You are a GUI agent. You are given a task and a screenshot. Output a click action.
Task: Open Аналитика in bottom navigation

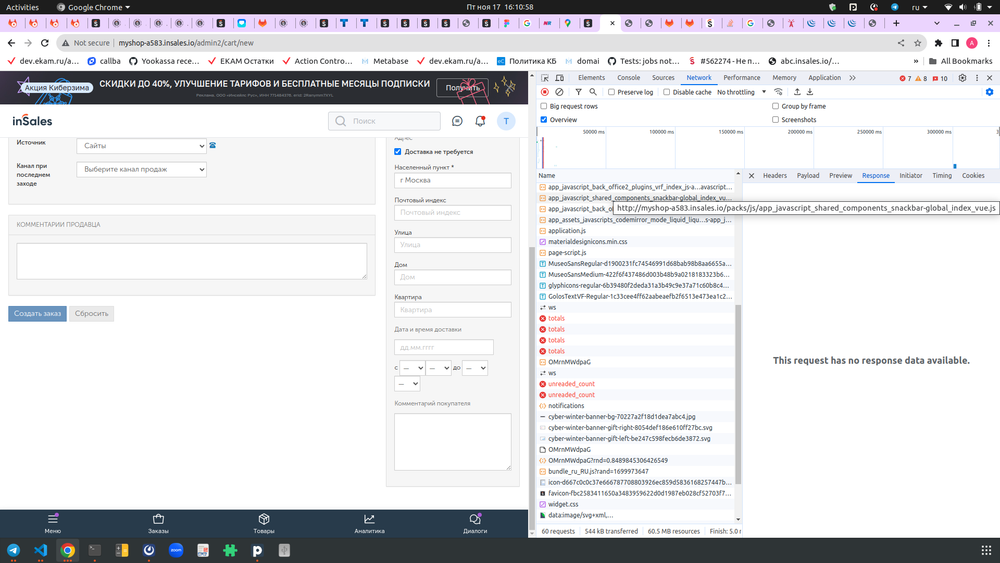[369, 524]
